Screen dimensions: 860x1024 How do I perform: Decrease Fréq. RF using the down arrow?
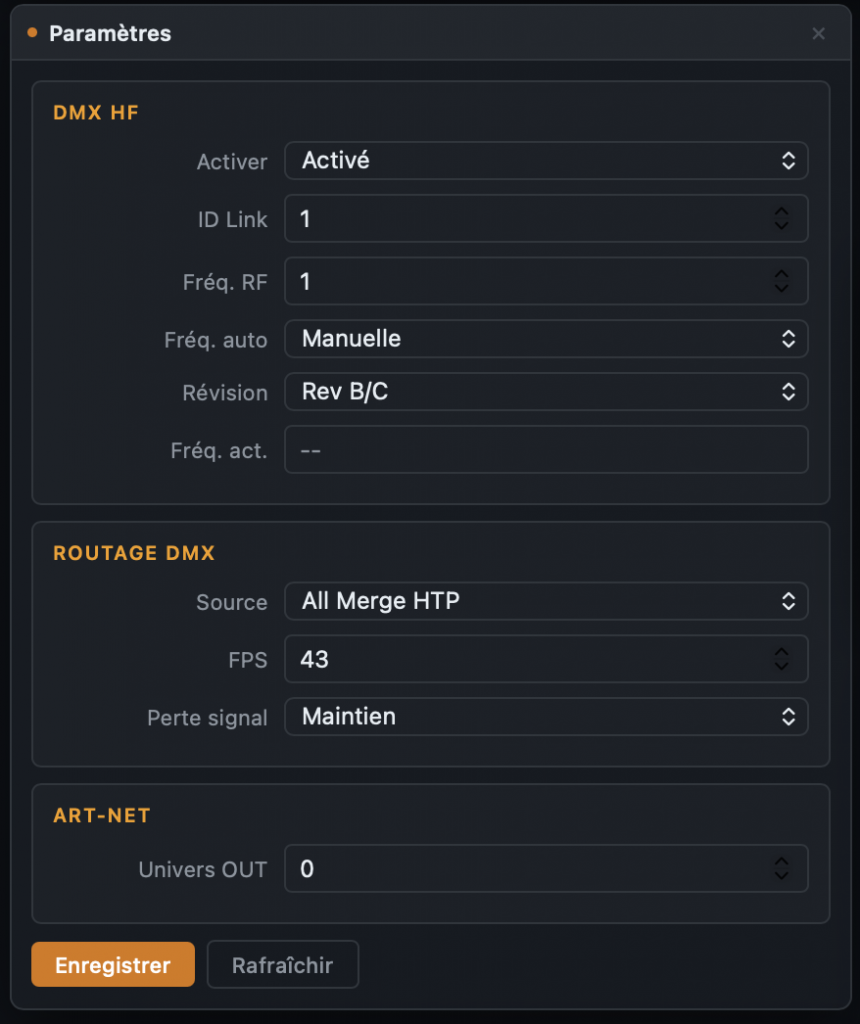781,287
